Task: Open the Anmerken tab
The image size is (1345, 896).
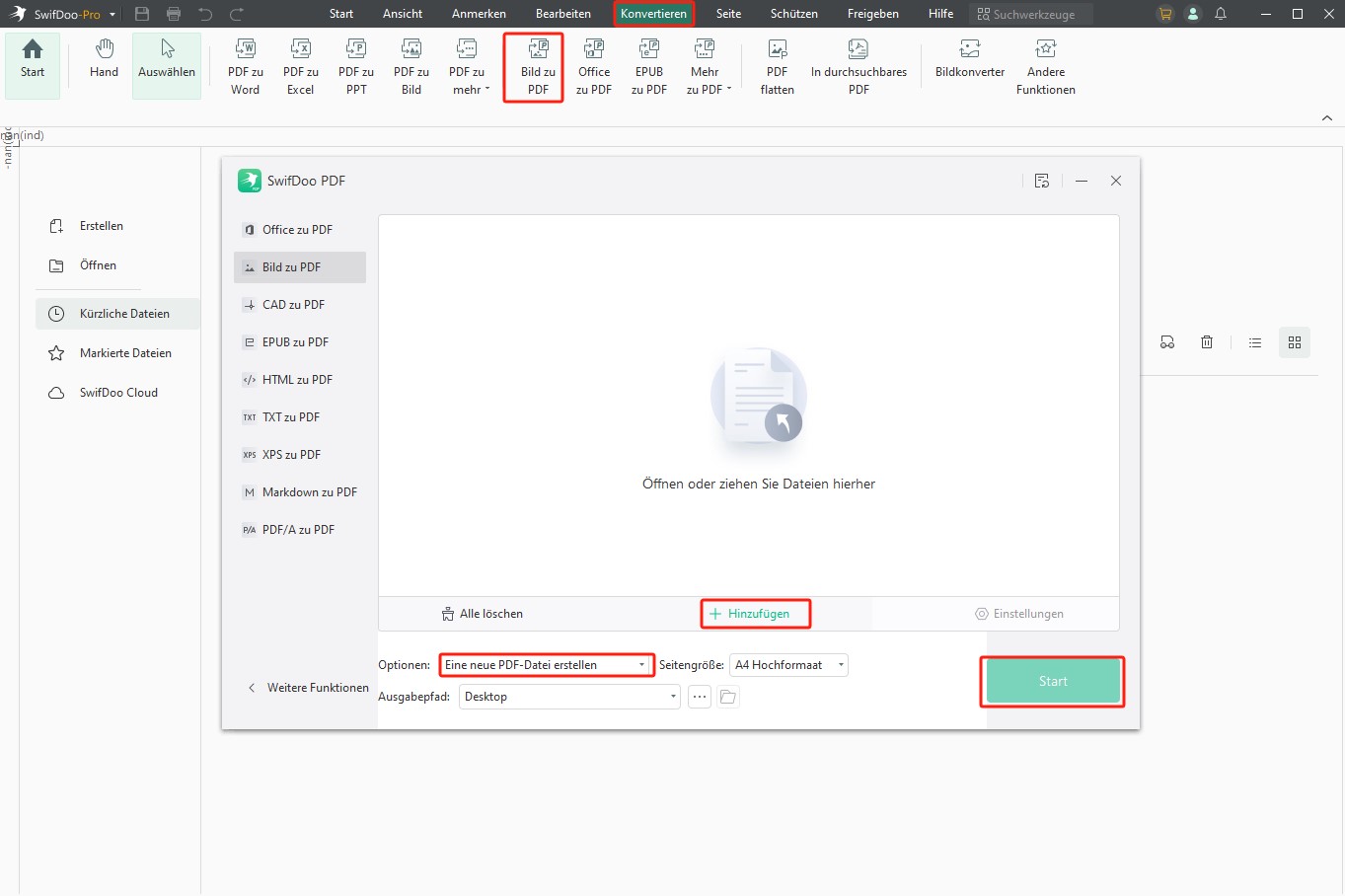Action: (479, 14)
